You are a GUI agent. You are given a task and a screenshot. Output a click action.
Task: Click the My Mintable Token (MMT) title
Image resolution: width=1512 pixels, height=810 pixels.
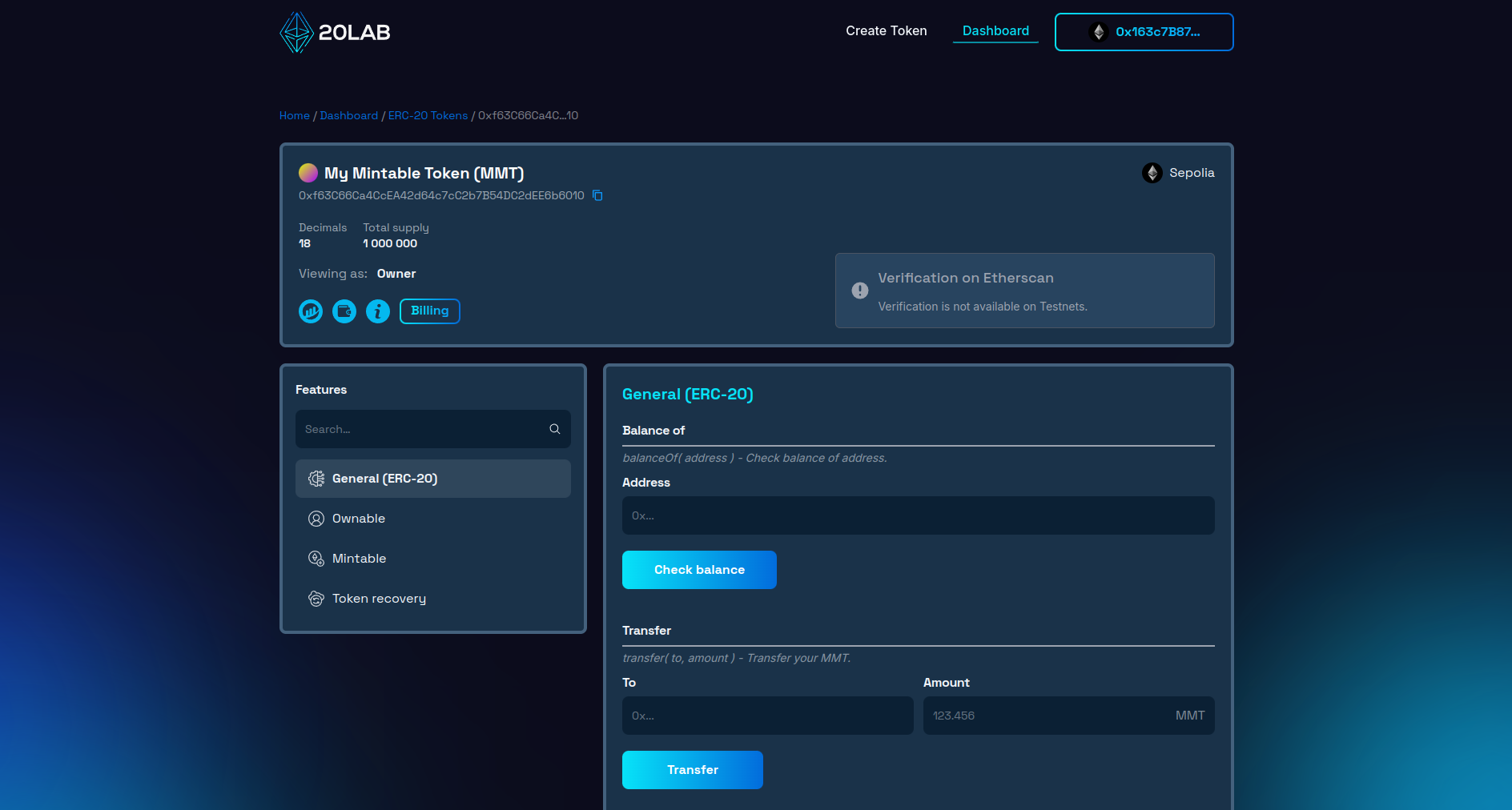424,173
